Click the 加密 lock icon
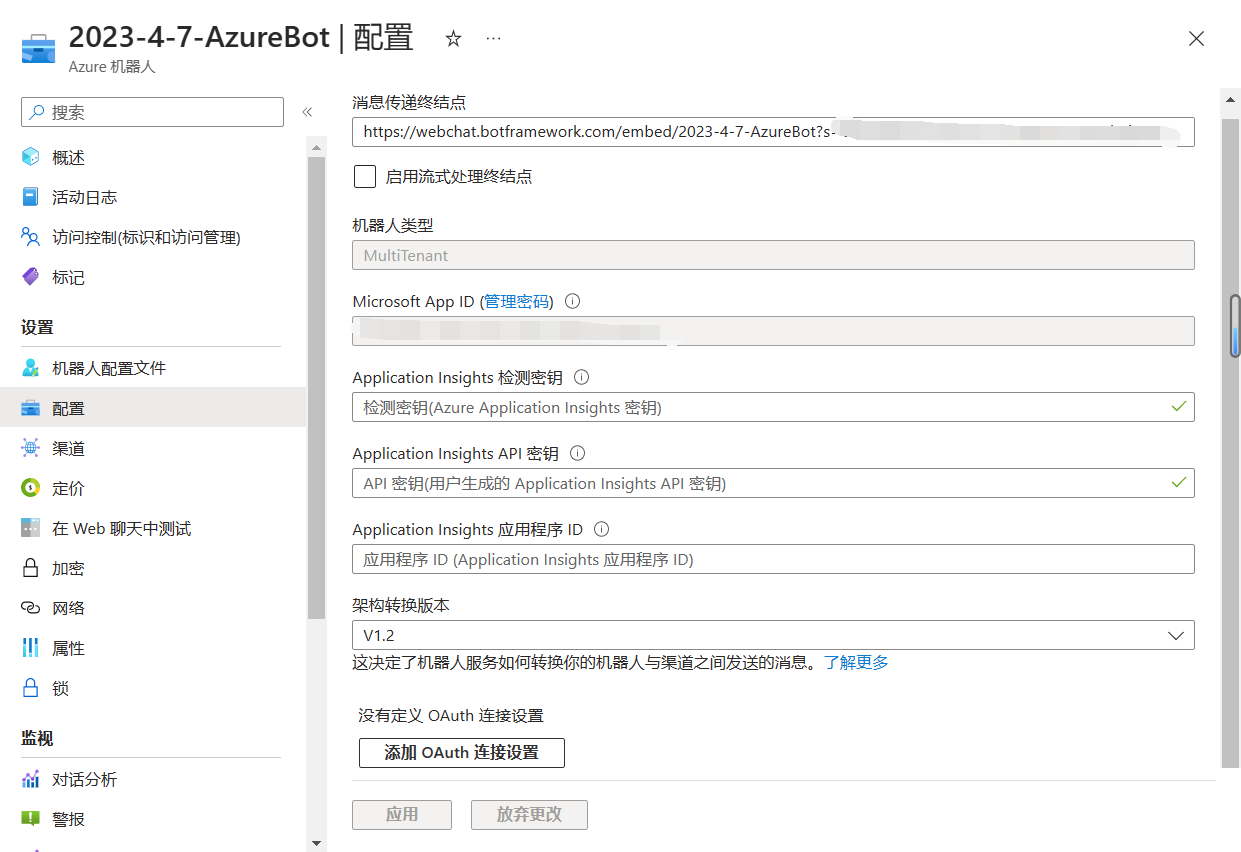Screen dimensions: 1241x852 click(x=31, y=568)
